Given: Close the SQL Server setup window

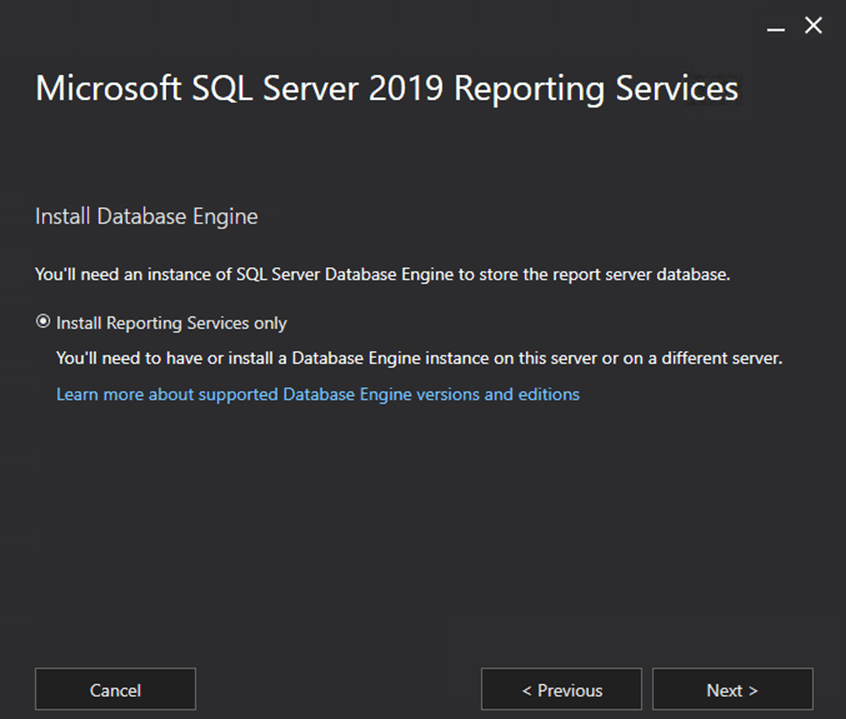Looking at the screenshot, I should (x=814, y=27).
